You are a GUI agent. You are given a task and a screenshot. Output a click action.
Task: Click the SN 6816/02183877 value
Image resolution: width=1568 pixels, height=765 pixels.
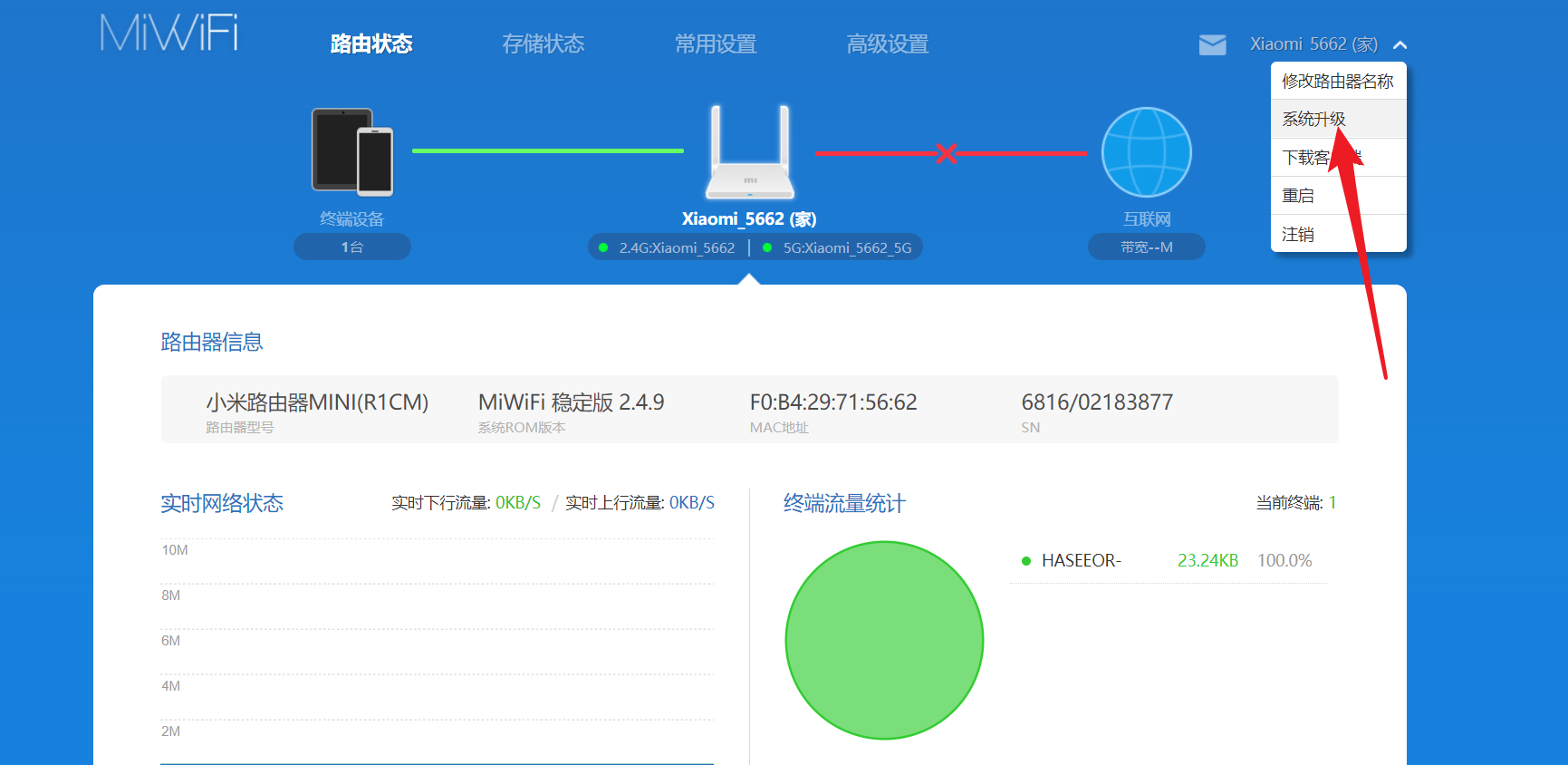(x=1097, y=402)
